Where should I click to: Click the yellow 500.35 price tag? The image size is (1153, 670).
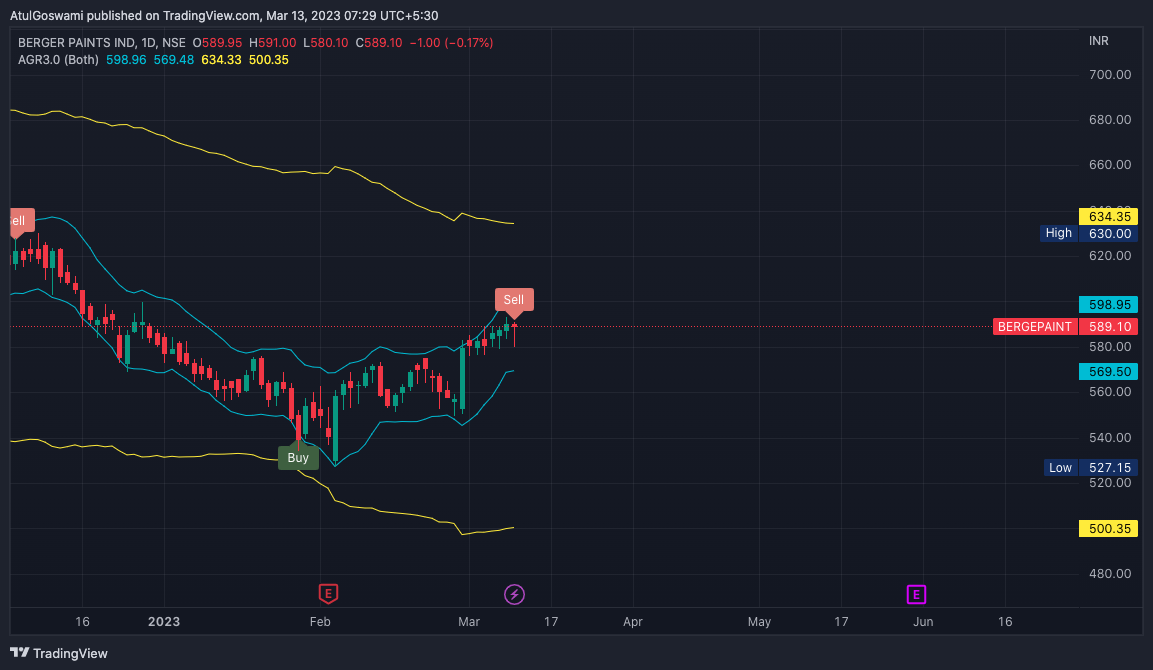click(x=1108, y=529)
